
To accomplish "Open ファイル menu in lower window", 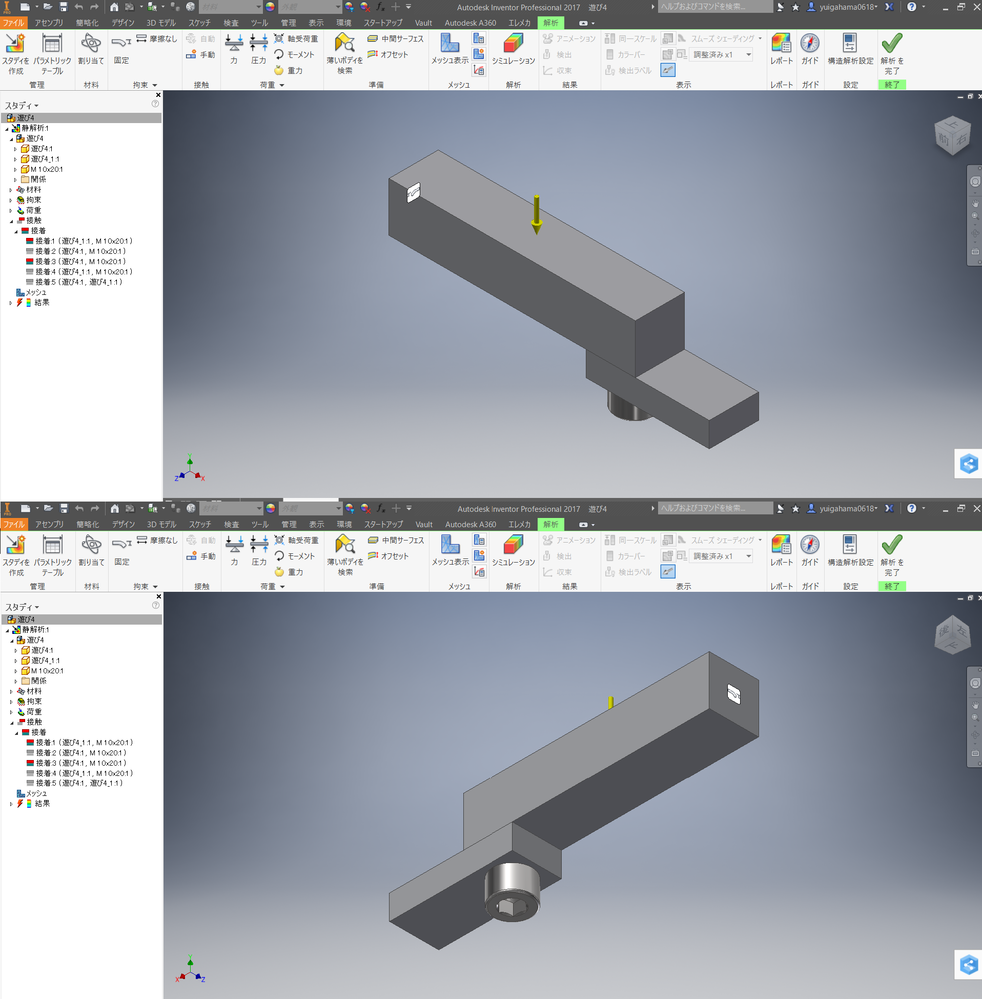I will pyautogui.click(x=13, y=524).
